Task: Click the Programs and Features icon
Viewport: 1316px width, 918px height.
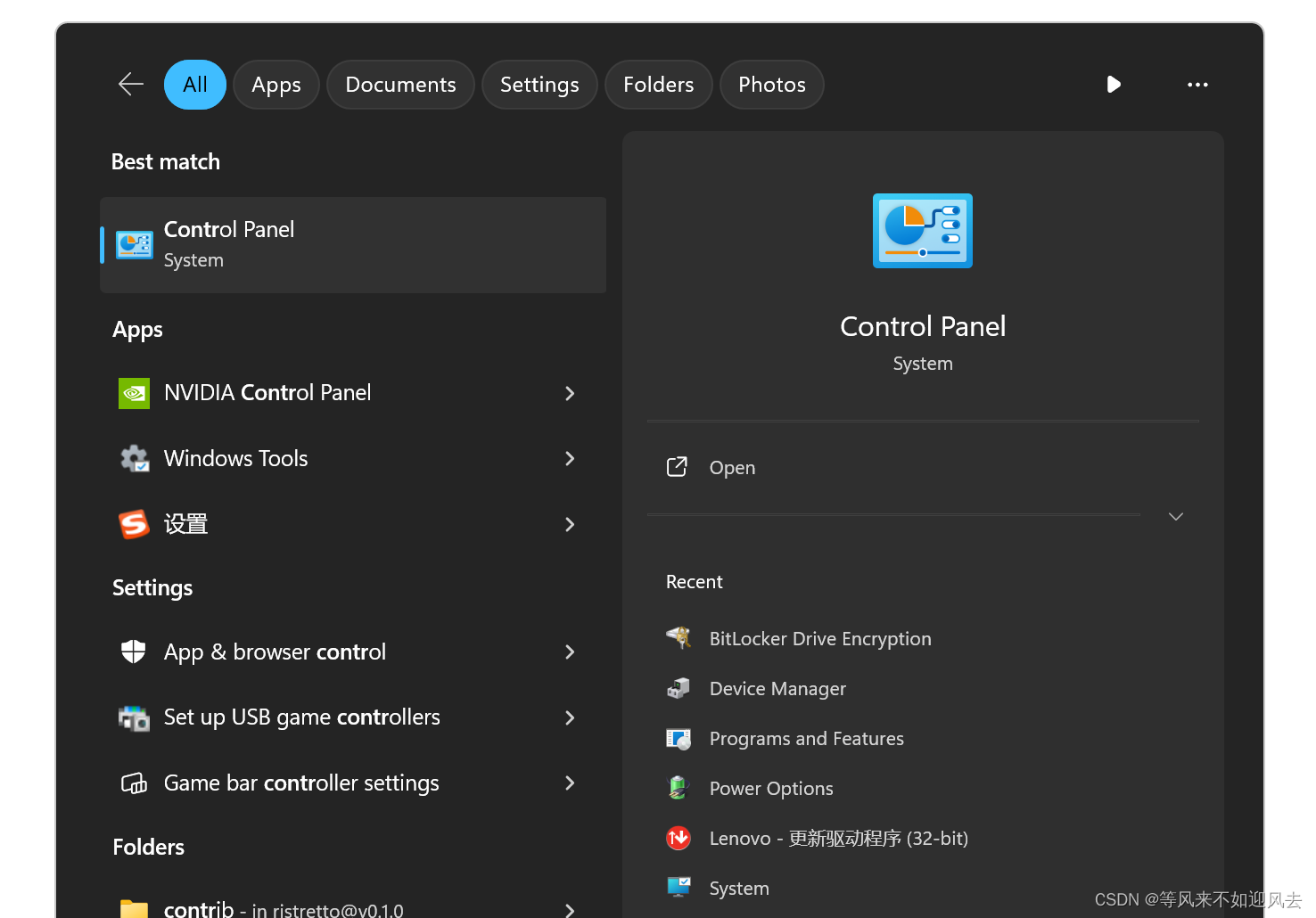Action: (679, 738)
